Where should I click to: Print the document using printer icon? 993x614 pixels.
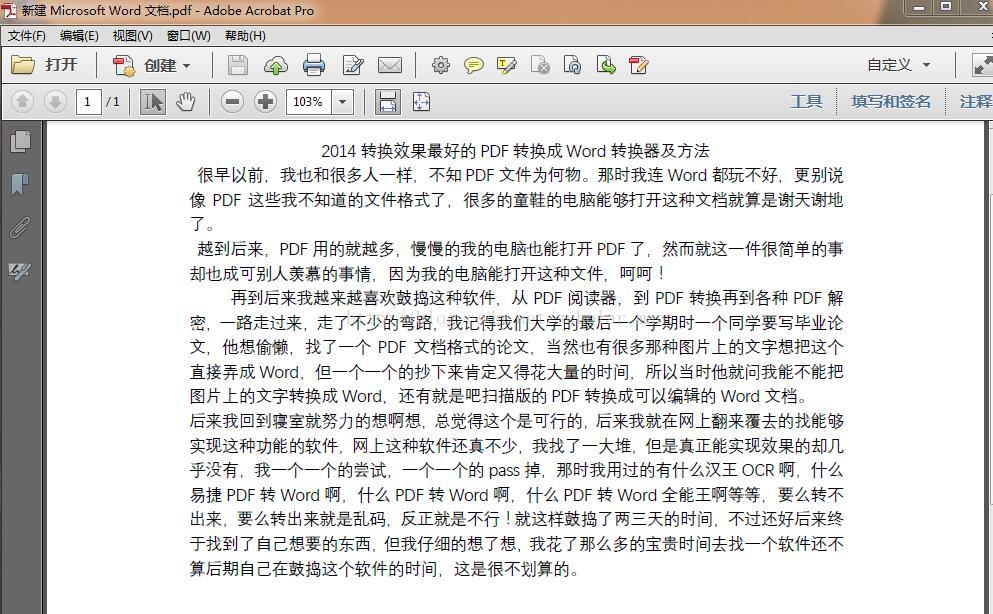pyautogui.click(x=314, y=65)
